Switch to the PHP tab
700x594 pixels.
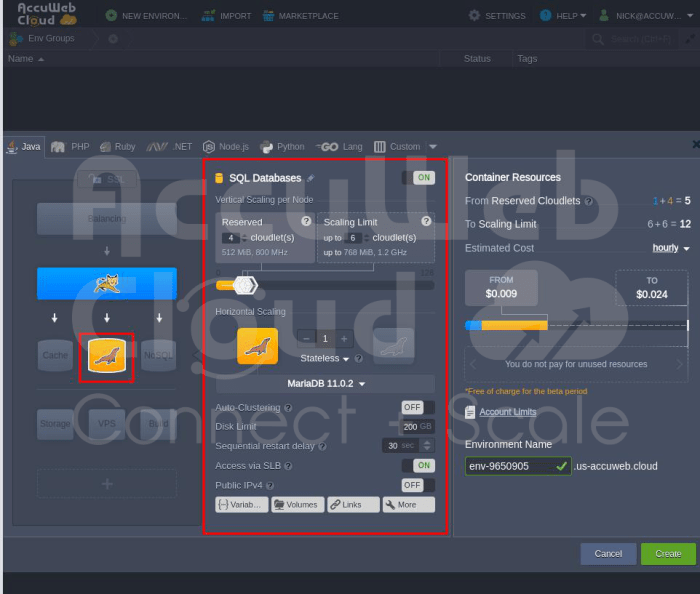(x=70, y=146)
